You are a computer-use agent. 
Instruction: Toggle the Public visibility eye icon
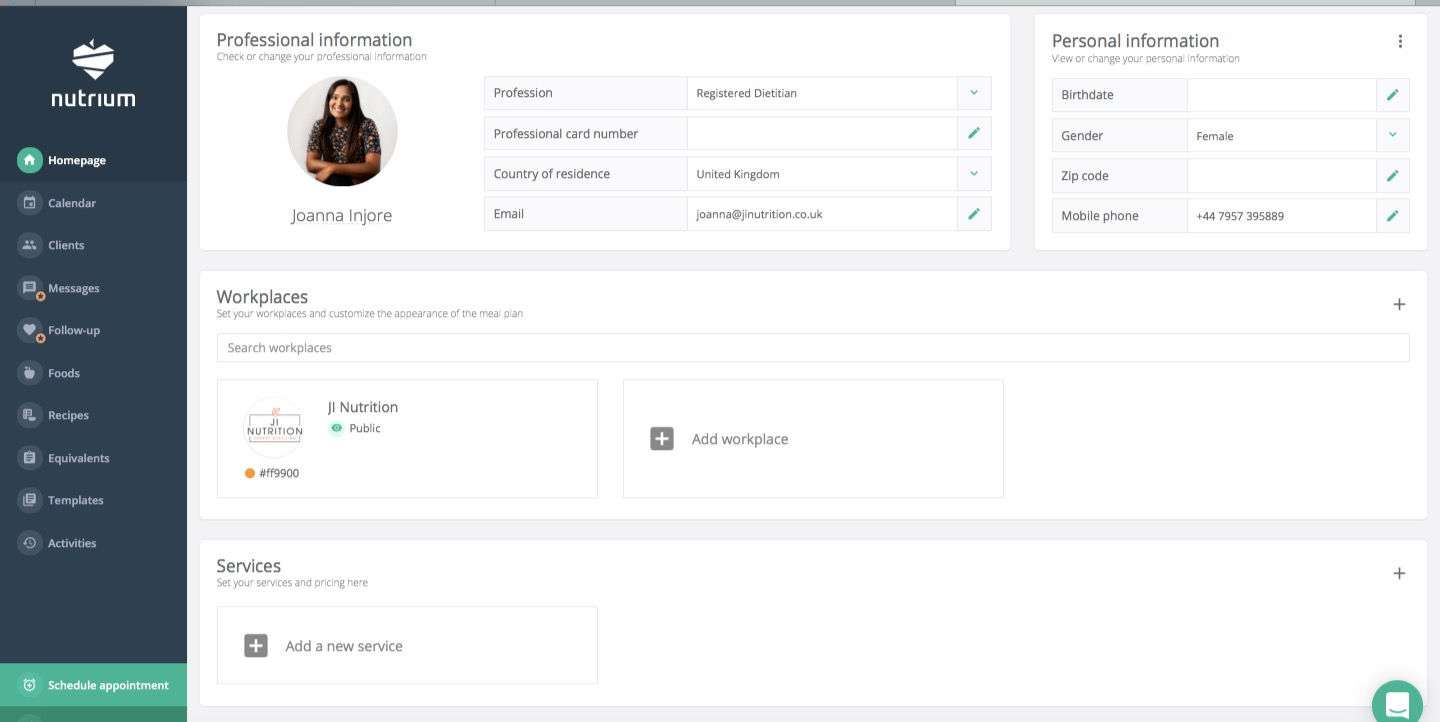click(336, 428)
